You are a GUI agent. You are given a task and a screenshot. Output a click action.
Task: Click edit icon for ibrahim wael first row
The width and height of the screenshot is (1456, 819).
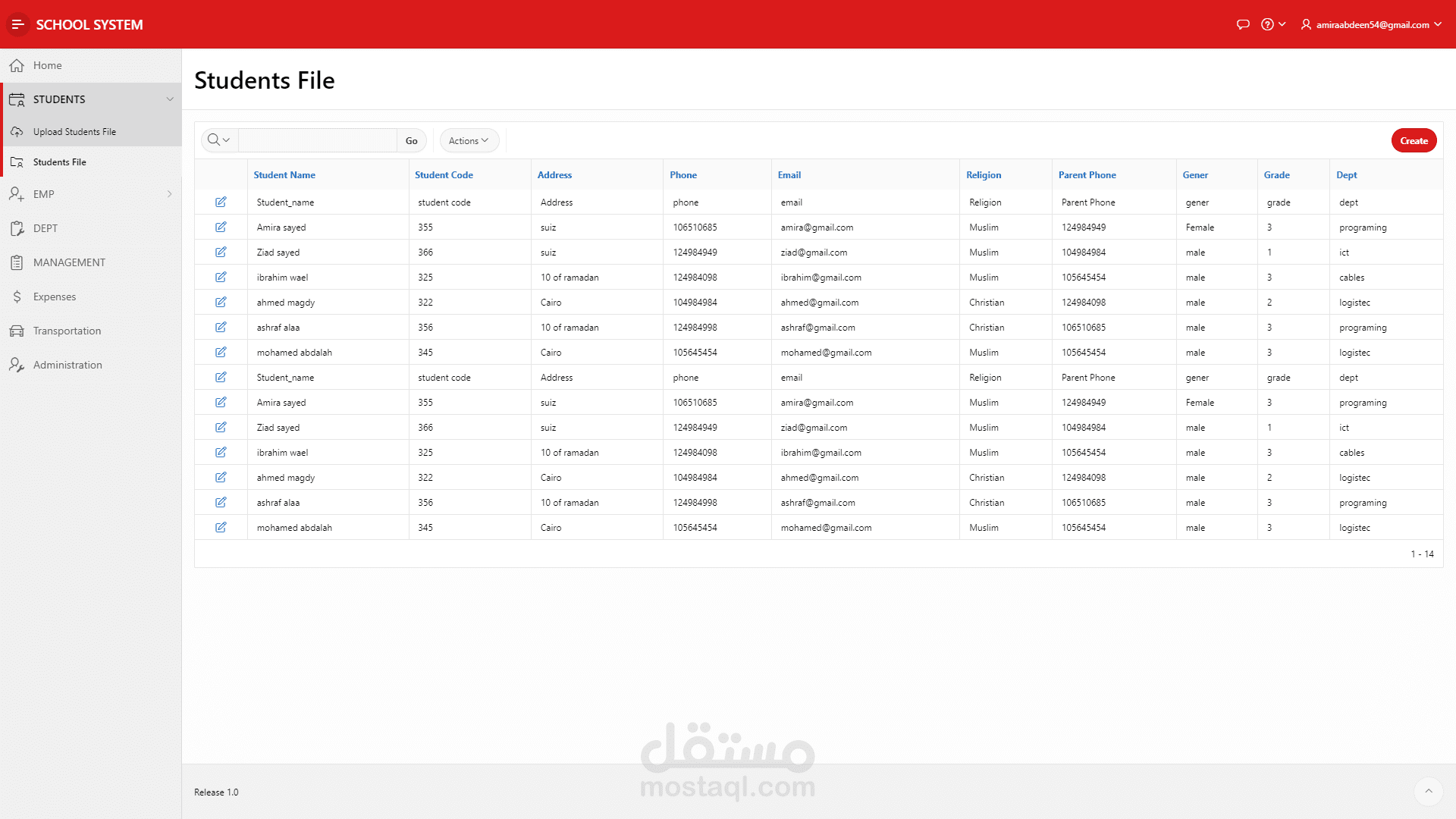(221, 277)
